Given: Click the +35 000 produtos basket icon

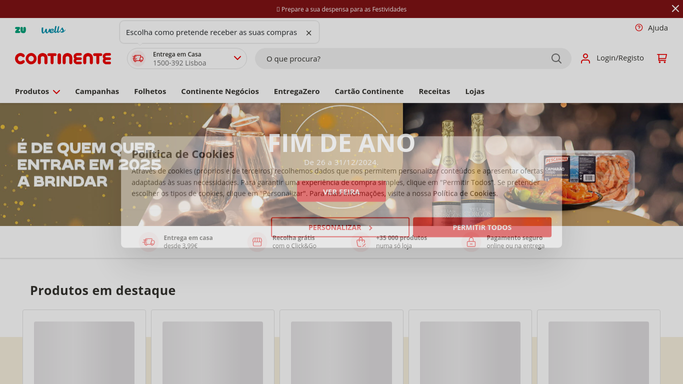Looking at the screenshot, I should [x=361, y=242].
